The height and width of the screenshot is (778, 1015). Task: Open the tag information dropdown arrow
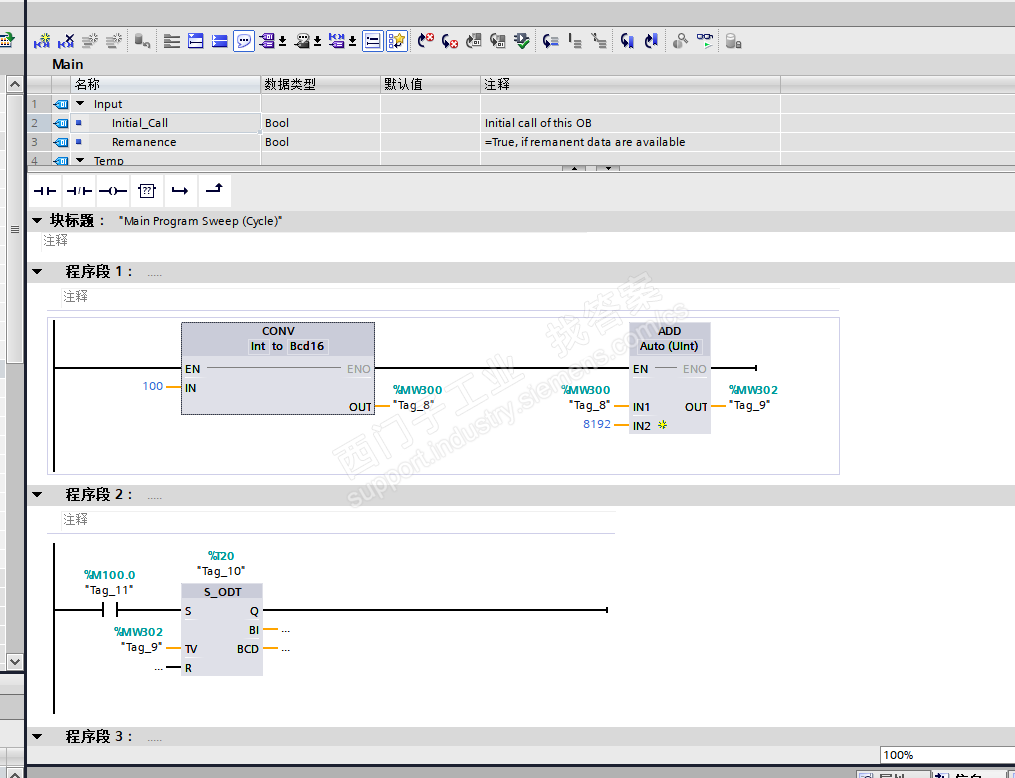(317, 42)
